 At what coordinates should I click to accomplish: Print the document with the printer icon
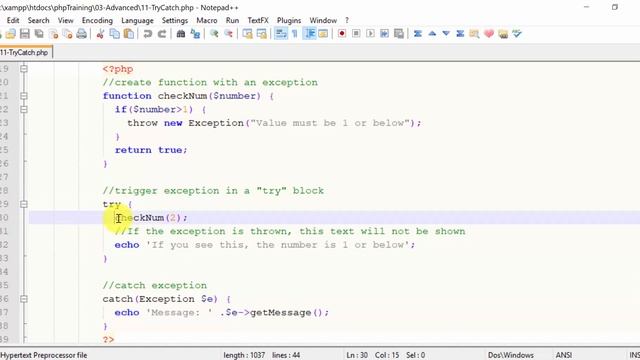tap(82, 34)
